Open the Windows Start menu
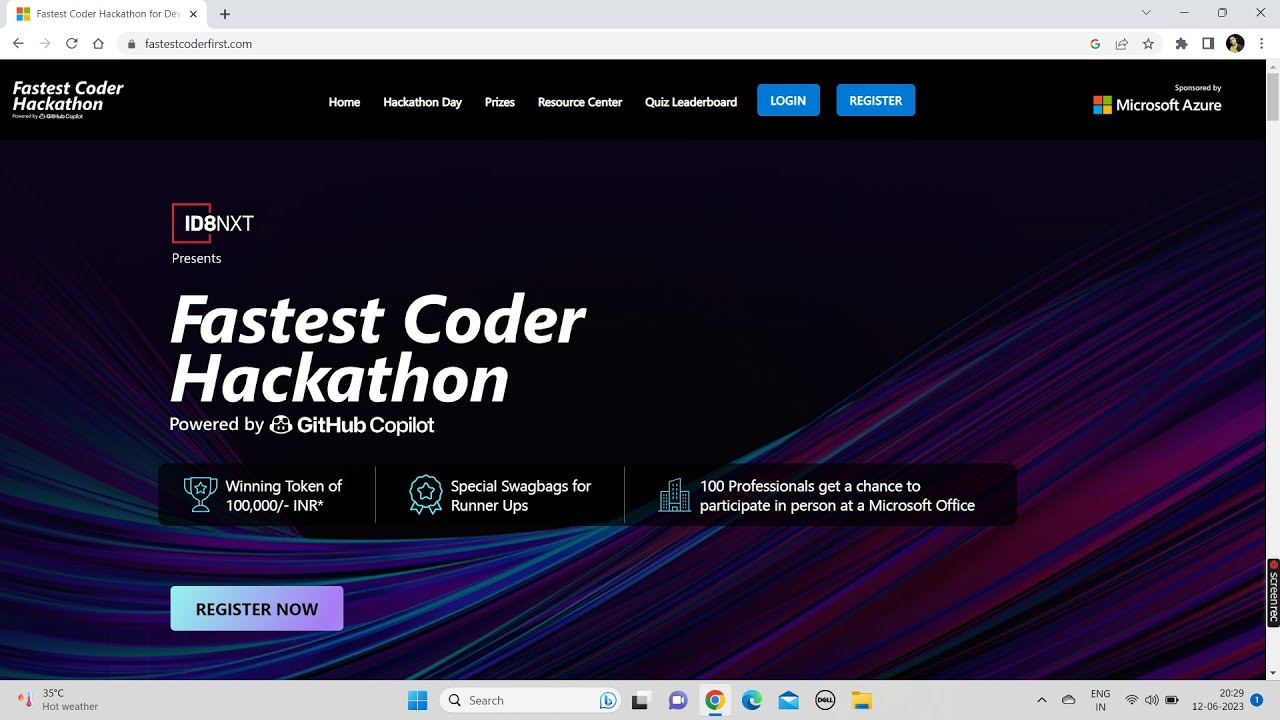 (x=418, y=700)
